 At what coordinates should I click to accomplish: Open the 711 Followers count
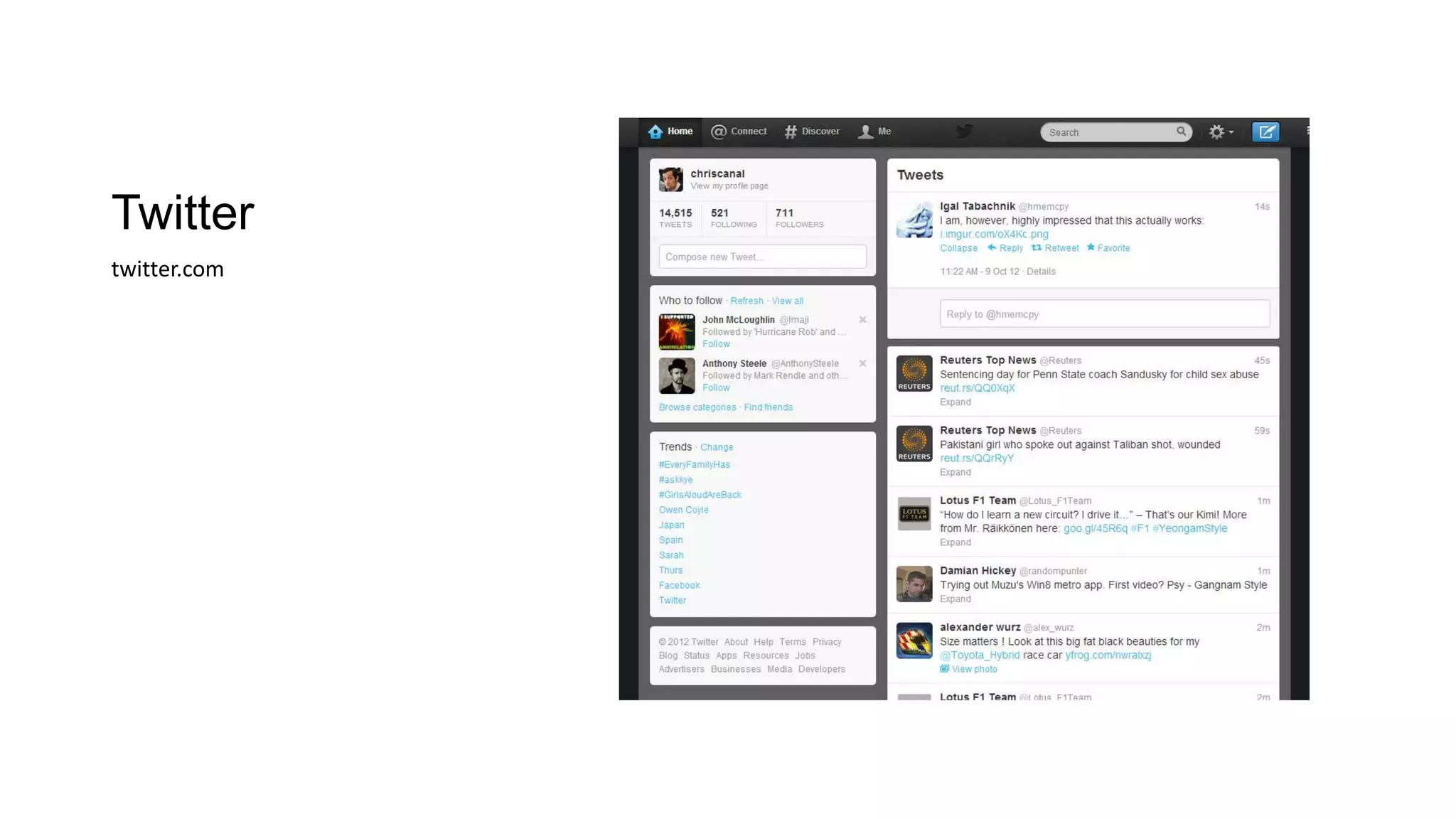[800, 218]
